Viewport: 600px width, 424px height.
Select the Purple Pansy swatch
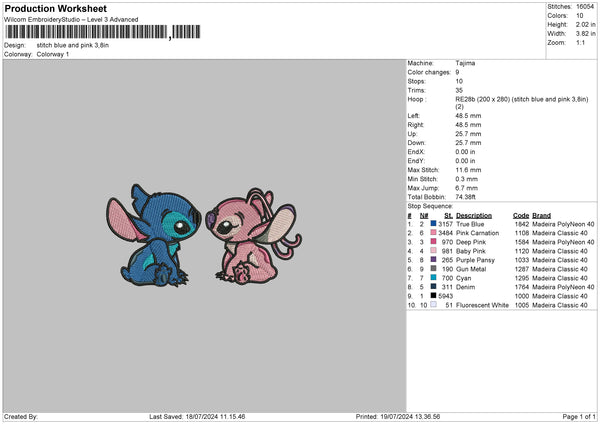click(x=435, y=260)
